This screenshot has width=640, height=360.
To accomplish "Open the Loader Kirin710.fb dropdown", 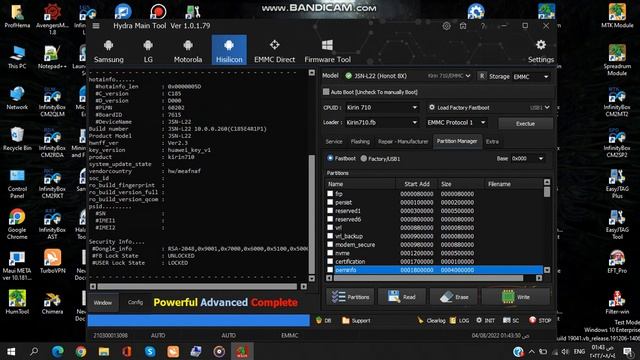I will tap(415, 122).
